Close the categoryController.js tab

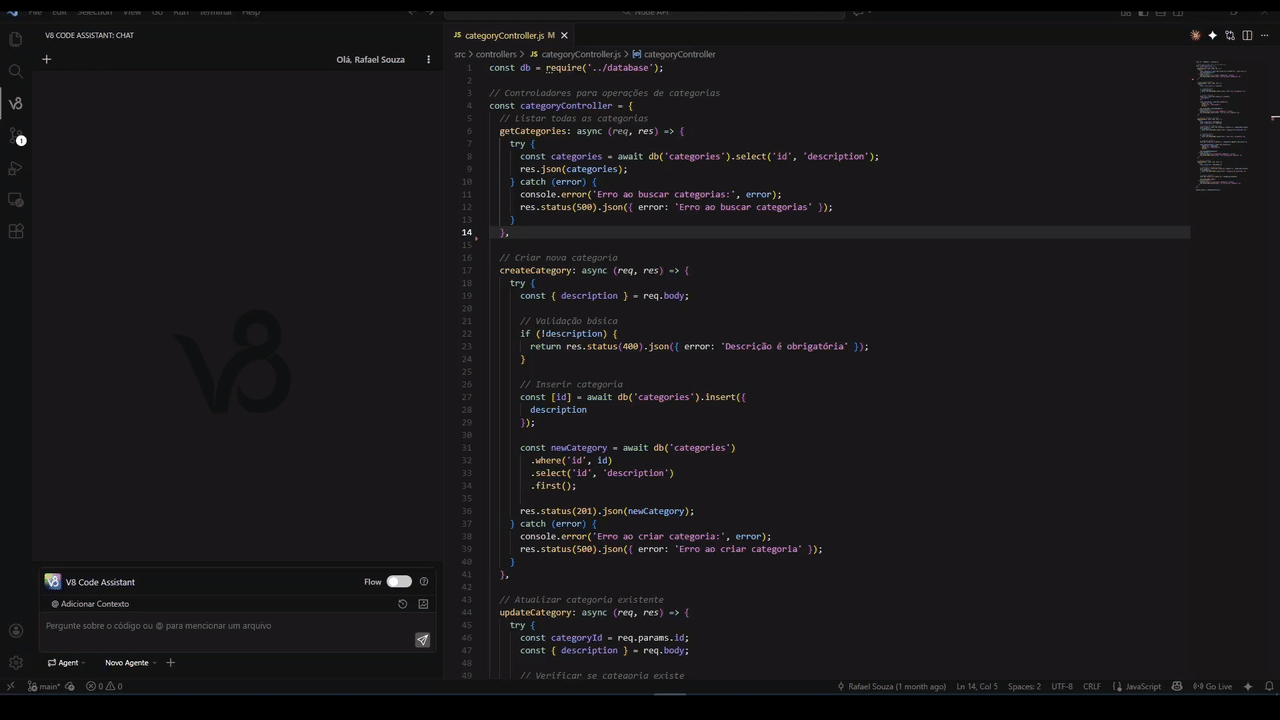coord(564,35)
